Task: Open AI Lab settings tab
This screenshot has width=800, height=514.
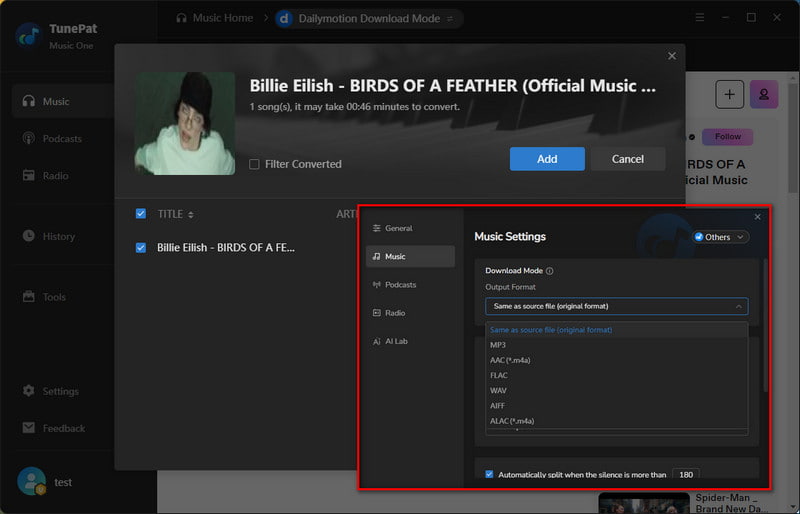Action: tap(410, 341)
